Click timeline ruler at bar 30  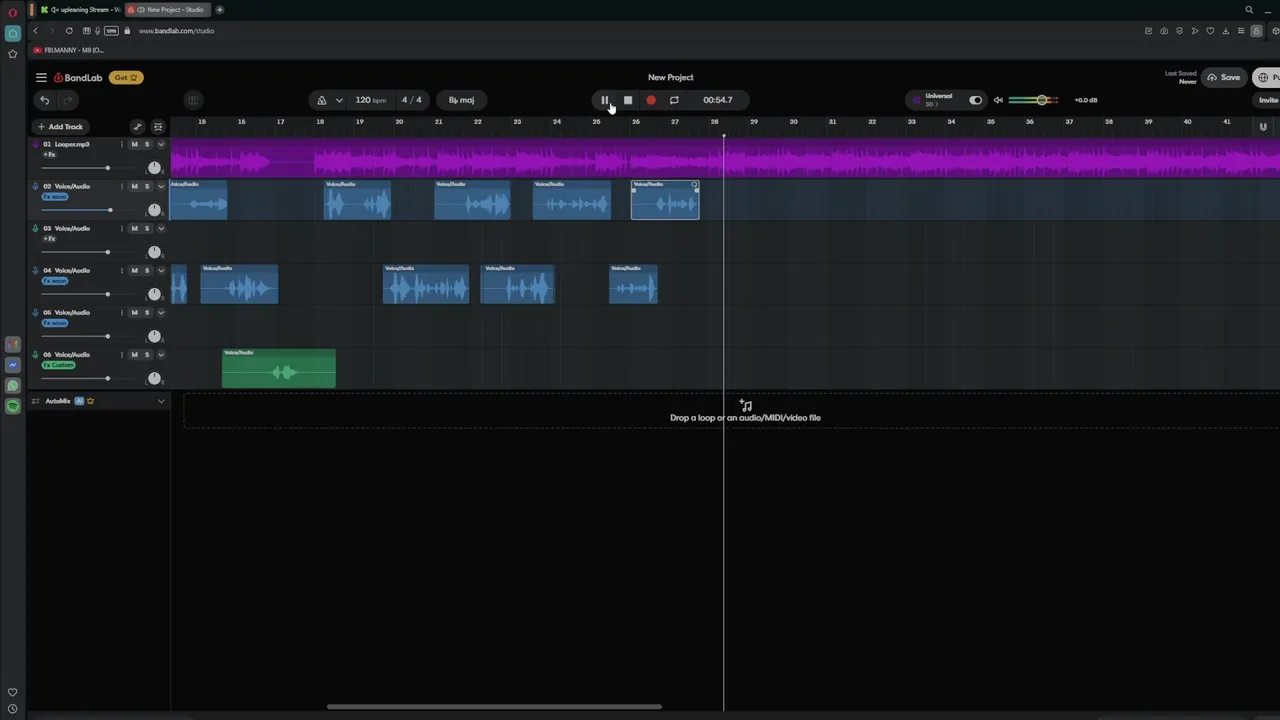(793, 122)
